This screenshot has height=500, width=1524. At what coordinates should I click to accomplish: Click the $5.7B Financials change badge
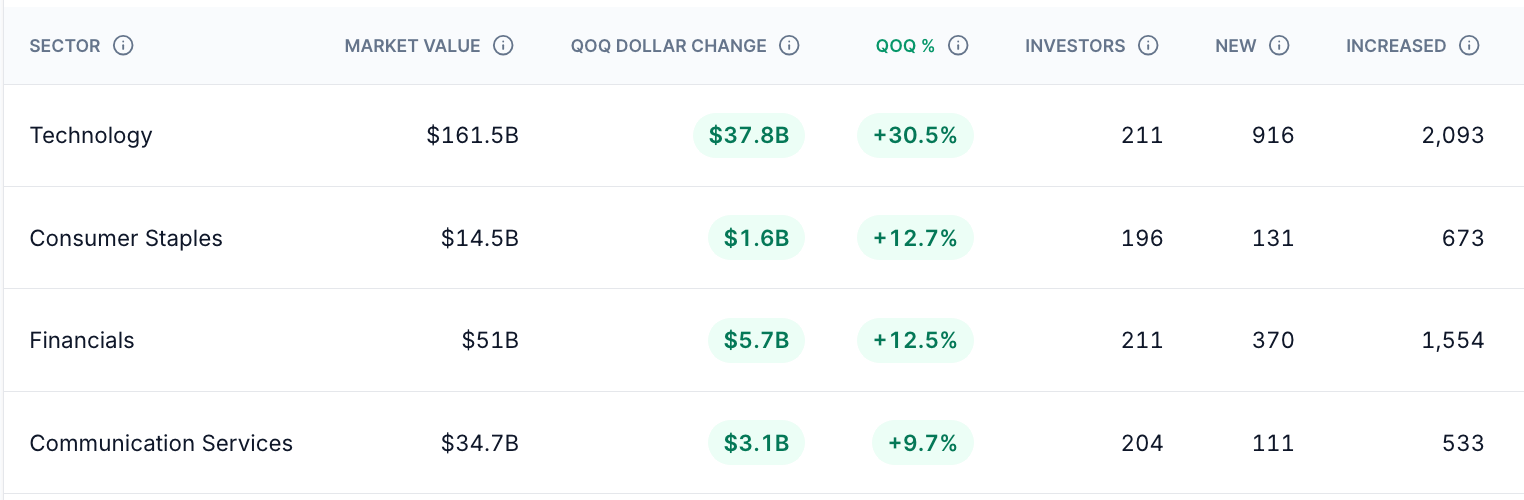(757, 340)
